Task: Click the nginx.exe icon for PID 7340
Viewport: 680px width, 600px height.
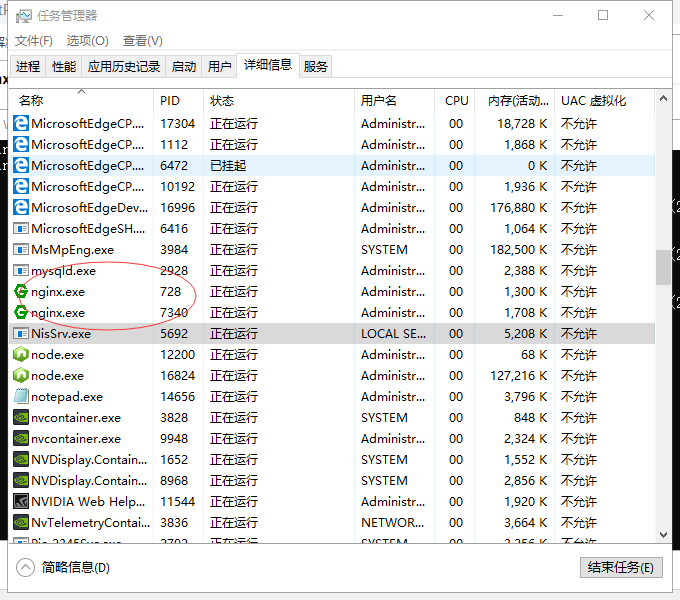Action: click(21, 313)
